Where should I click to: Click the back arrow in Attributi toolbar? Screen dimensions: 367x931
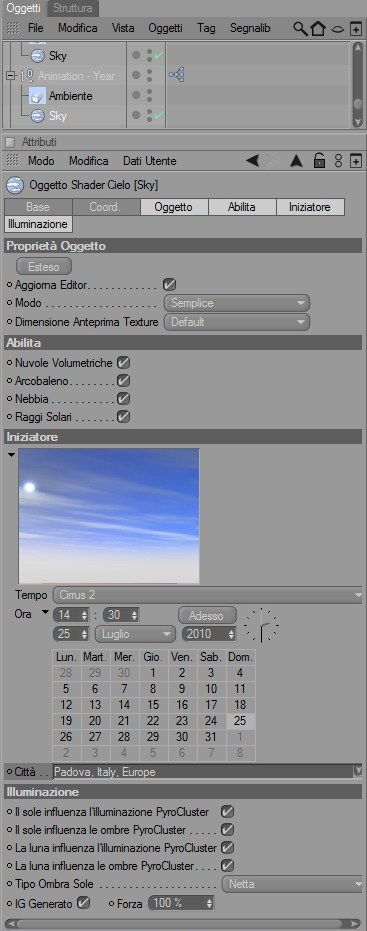coord(252,161)
